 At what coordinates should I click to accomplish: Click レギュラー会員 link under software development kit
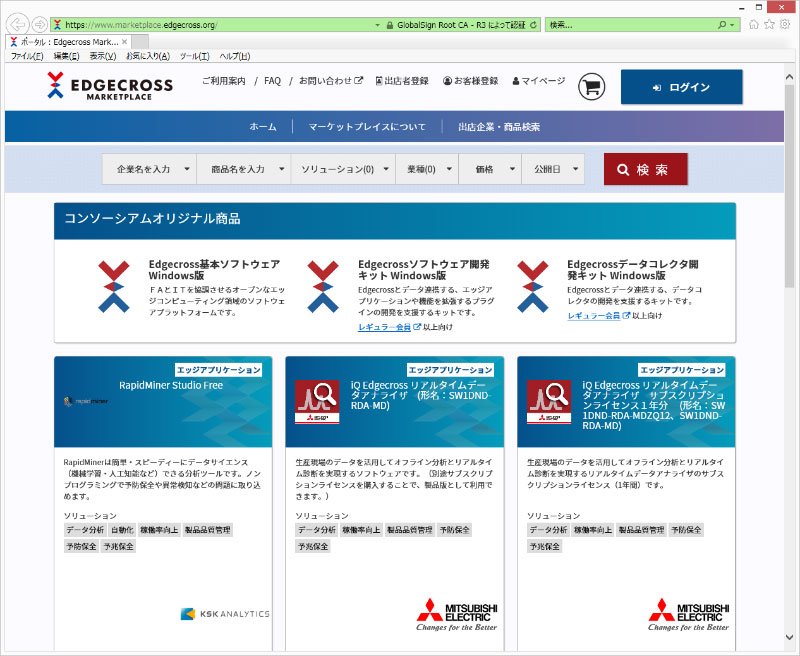(x=384, y=327)
